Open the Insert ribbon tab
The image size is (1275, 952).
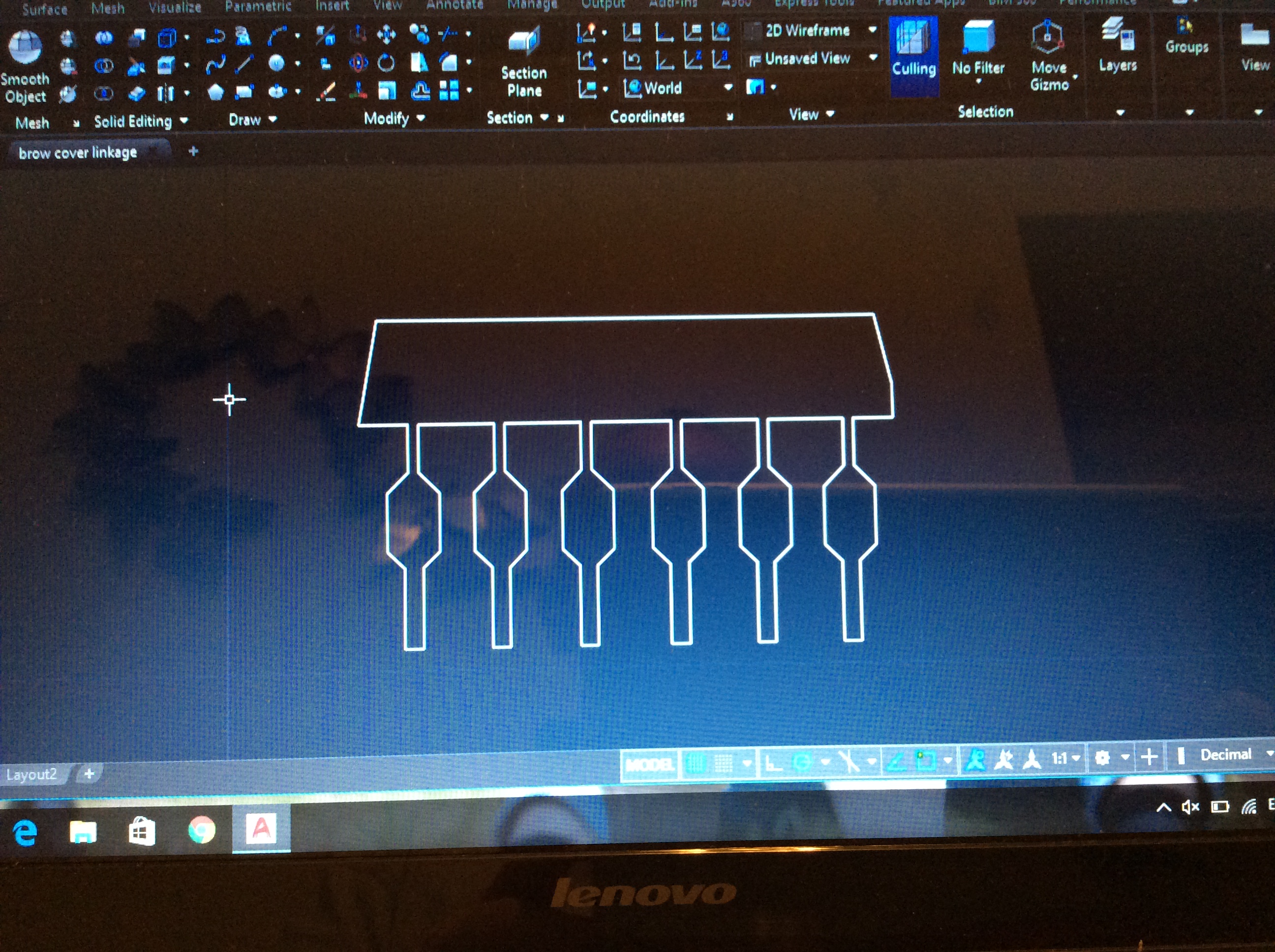(332, 6)
